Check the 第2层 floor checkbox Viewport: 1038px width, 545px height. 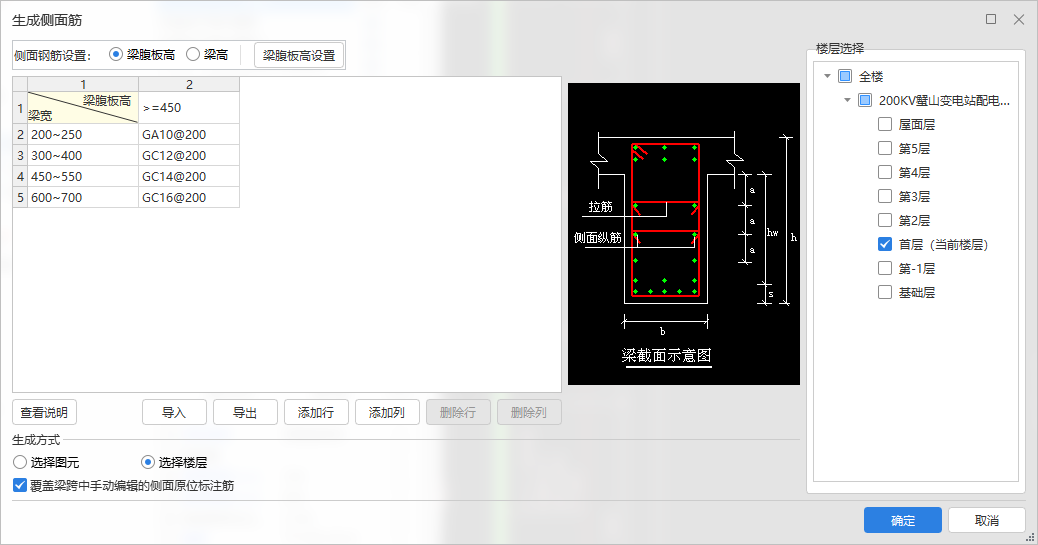pos(884,220)
